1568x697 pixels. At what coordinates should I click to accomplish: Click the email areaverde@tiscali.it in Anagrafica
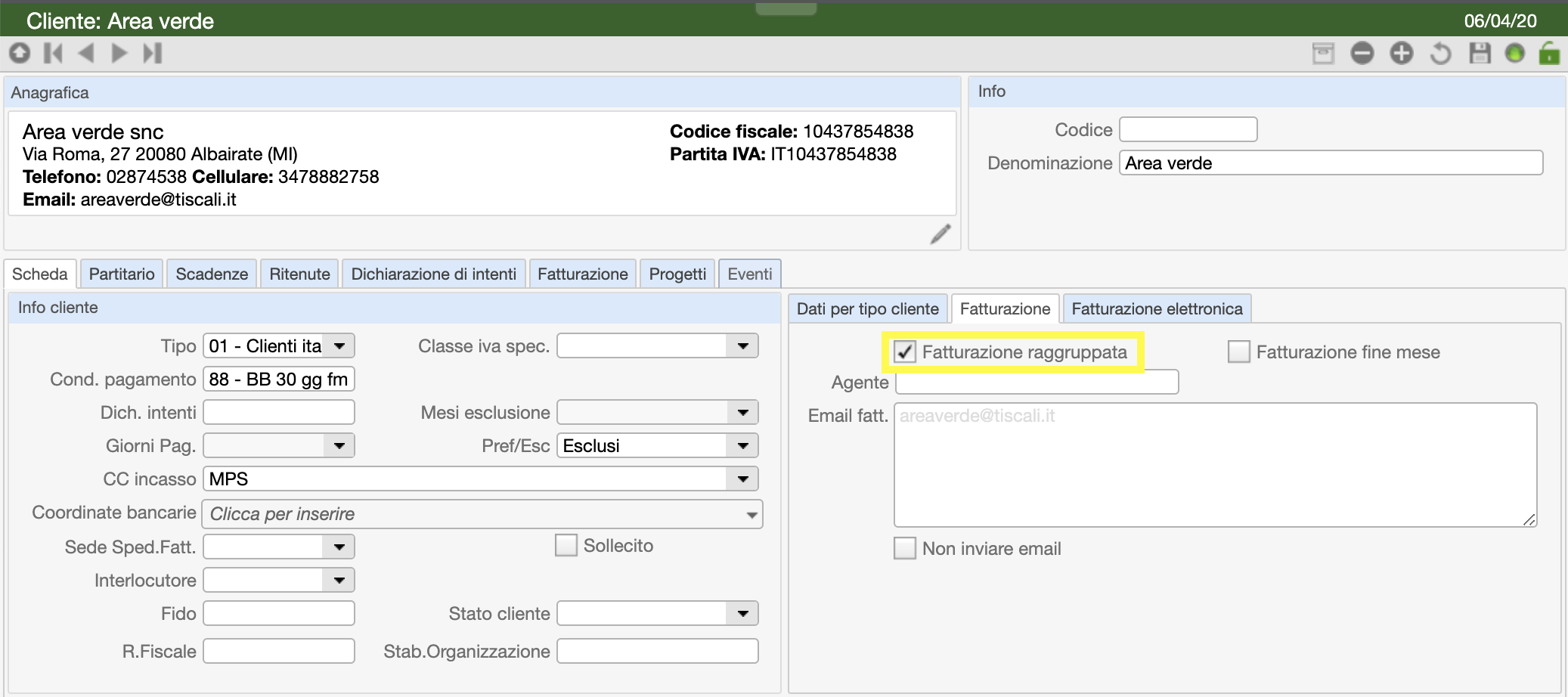[158, 200]
